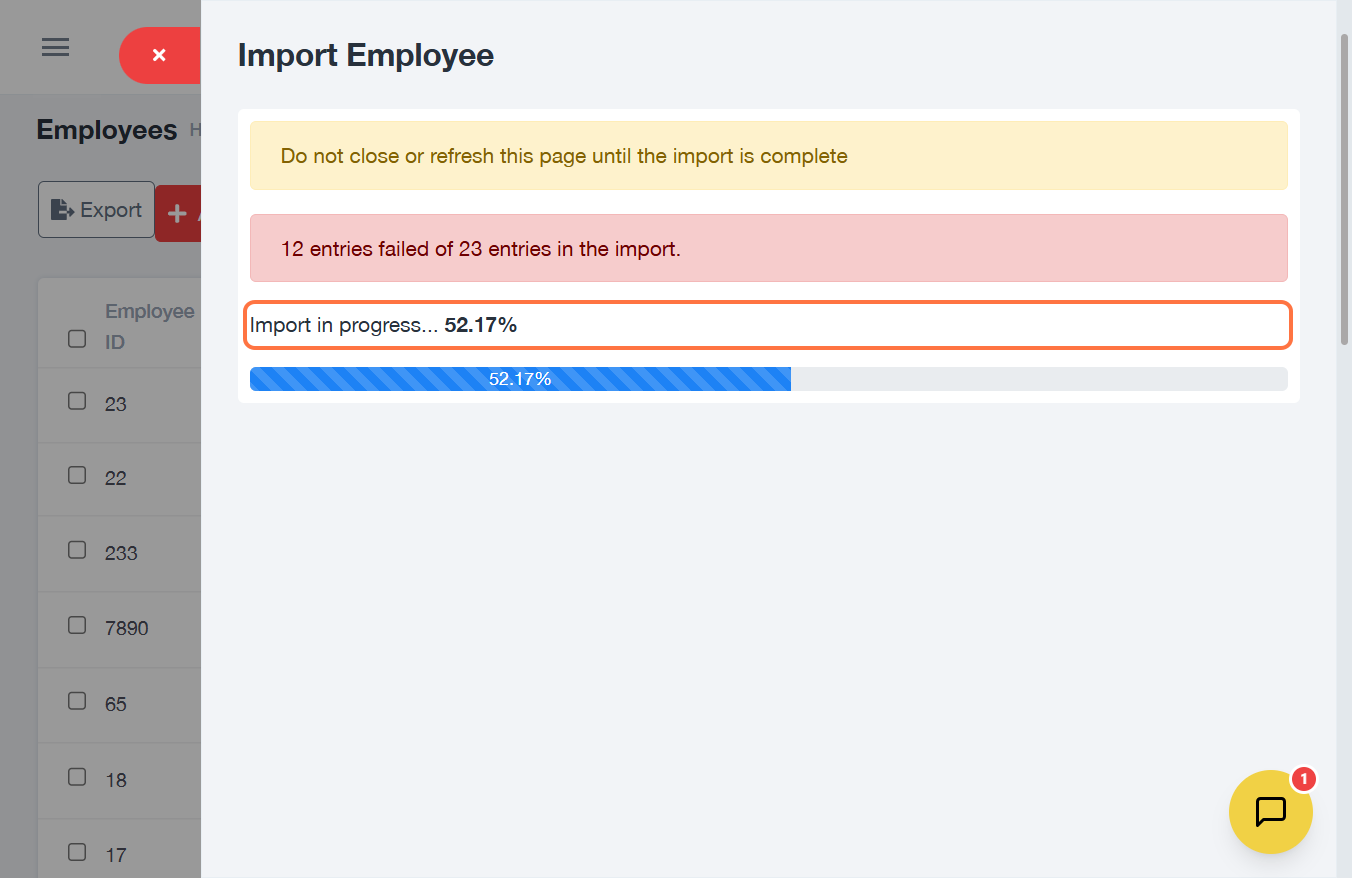This screenshot has width=1352, height=878.
Task: Open the hamburger navigation menu
Action: [x=55, y=47]
